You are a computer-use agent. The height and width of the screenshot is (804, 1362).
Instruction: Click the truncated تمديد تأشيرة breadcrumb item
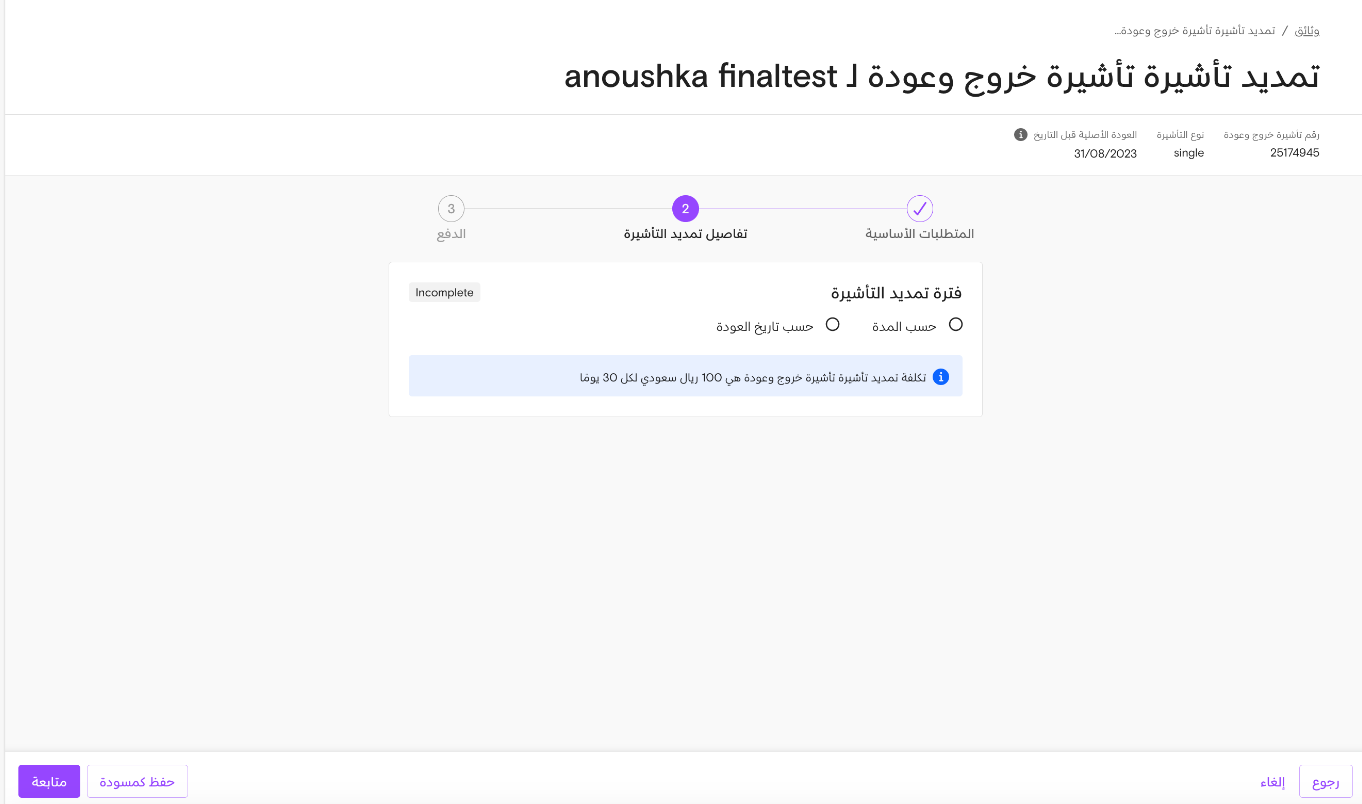click(x=1194, y=31)
